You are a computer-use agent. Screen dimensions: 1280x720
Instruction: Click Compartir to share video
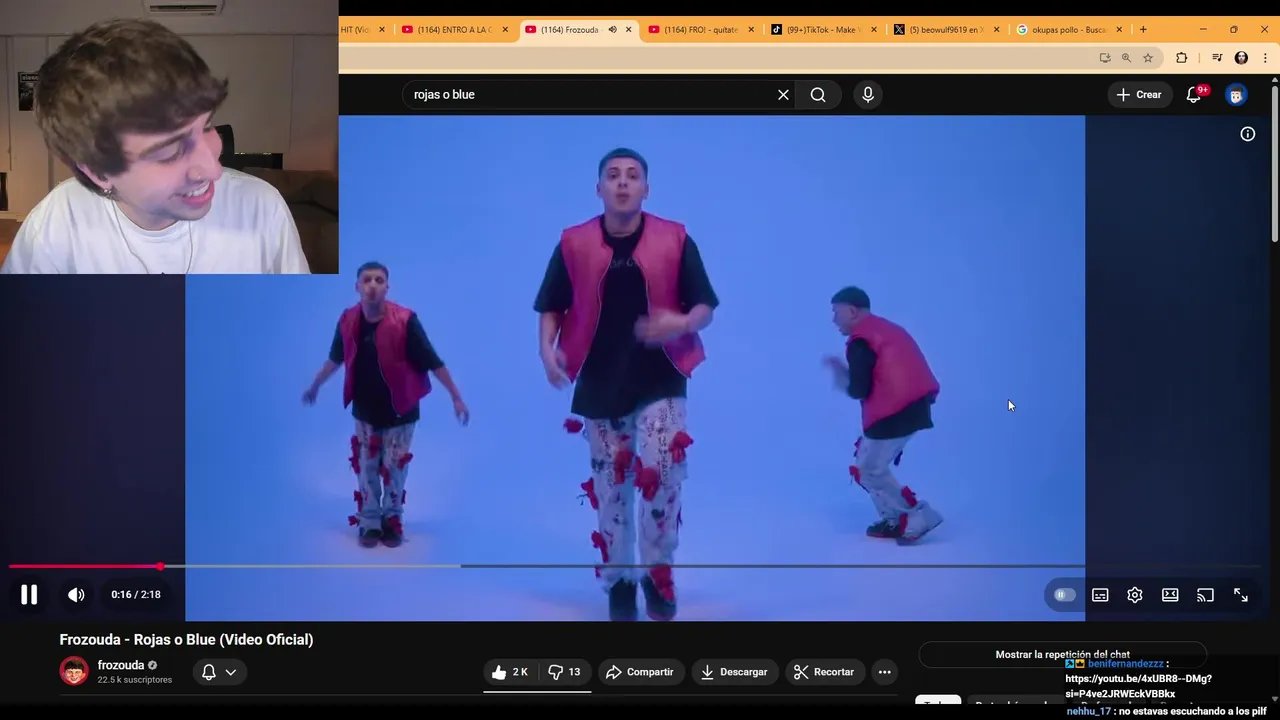(x=640, y=672)
